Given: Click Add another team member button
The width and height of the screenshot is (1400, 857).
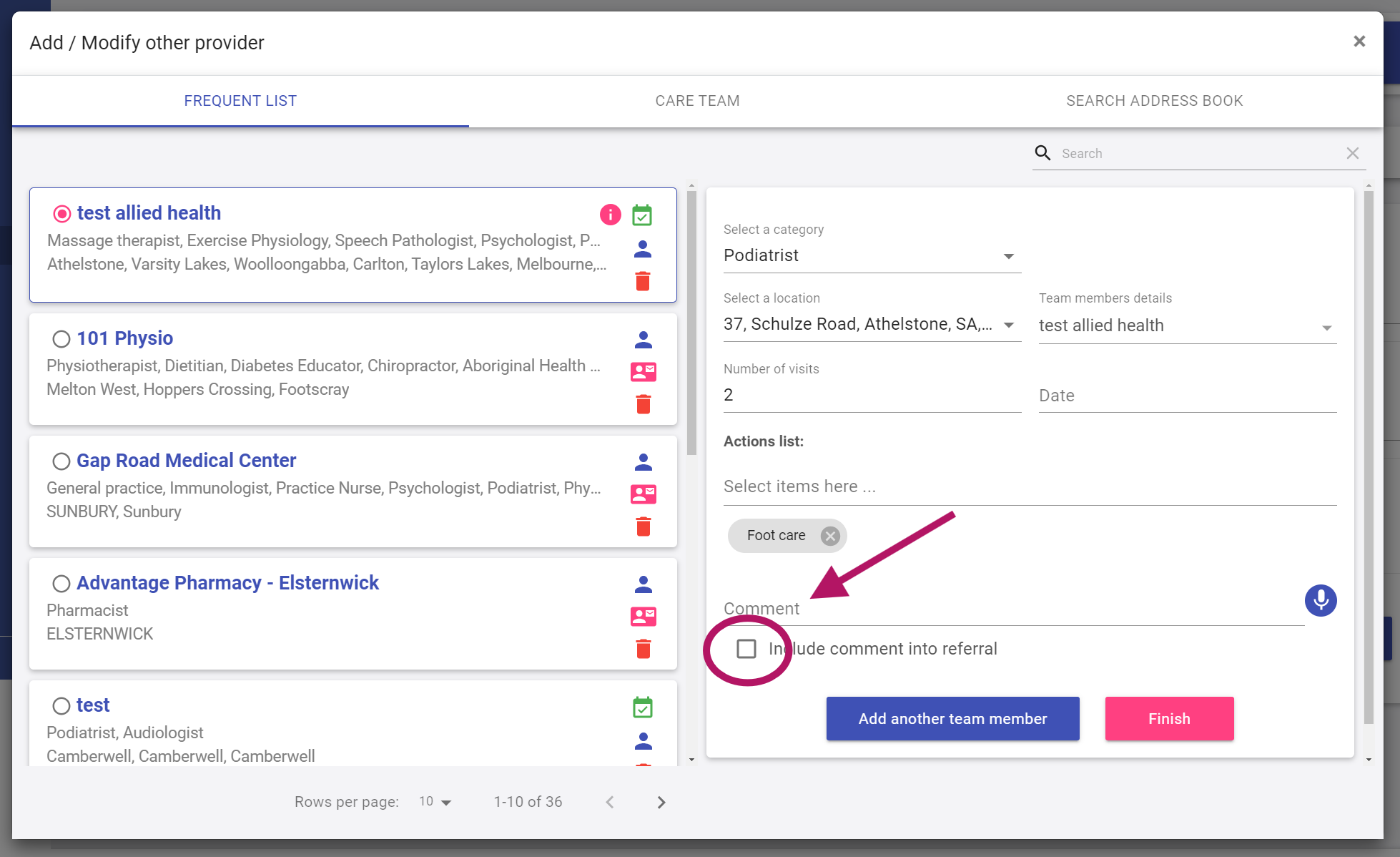Looking at the screenshot, I should point(952,718).
